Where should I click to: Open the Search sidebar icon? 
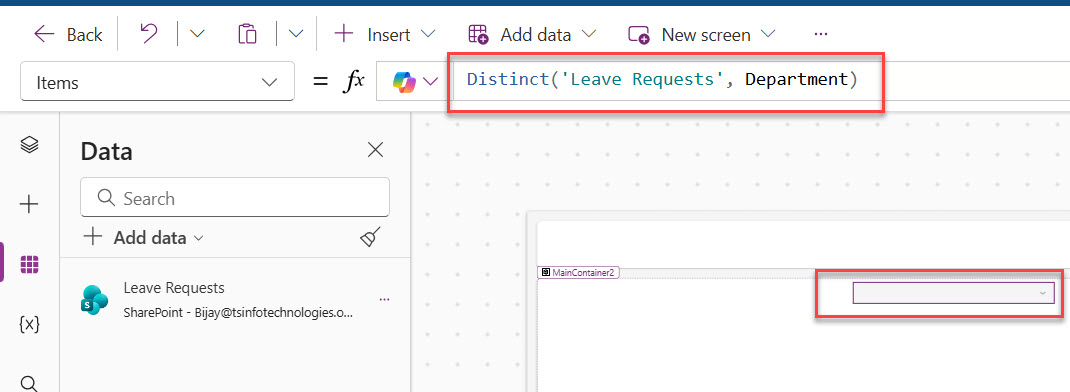click(x=29, y=383)
